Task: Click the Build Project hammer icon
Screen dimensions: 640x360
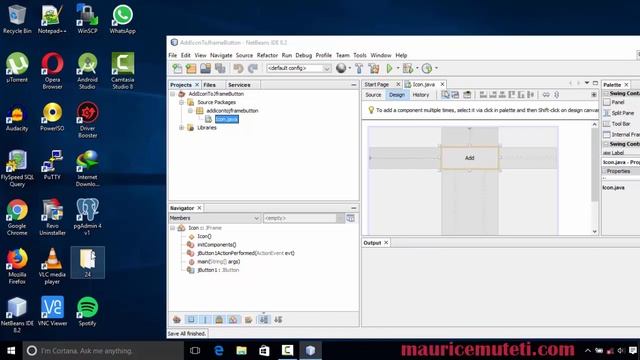Action: click(x=359, y=68)
